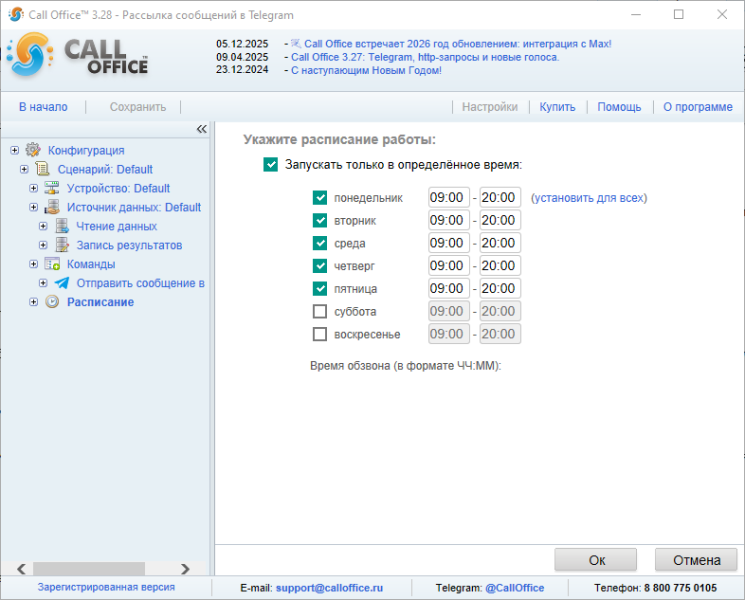Expand the Запись результатов node
The height and width of the screenshot is (600, 745).
(x=43, y=245)
